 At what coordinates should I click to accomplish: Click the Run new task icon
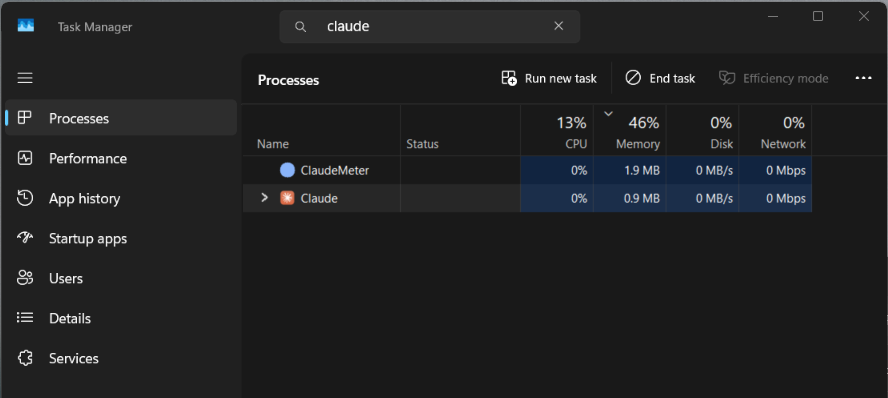pyautogui.click(x=509, y=78)
